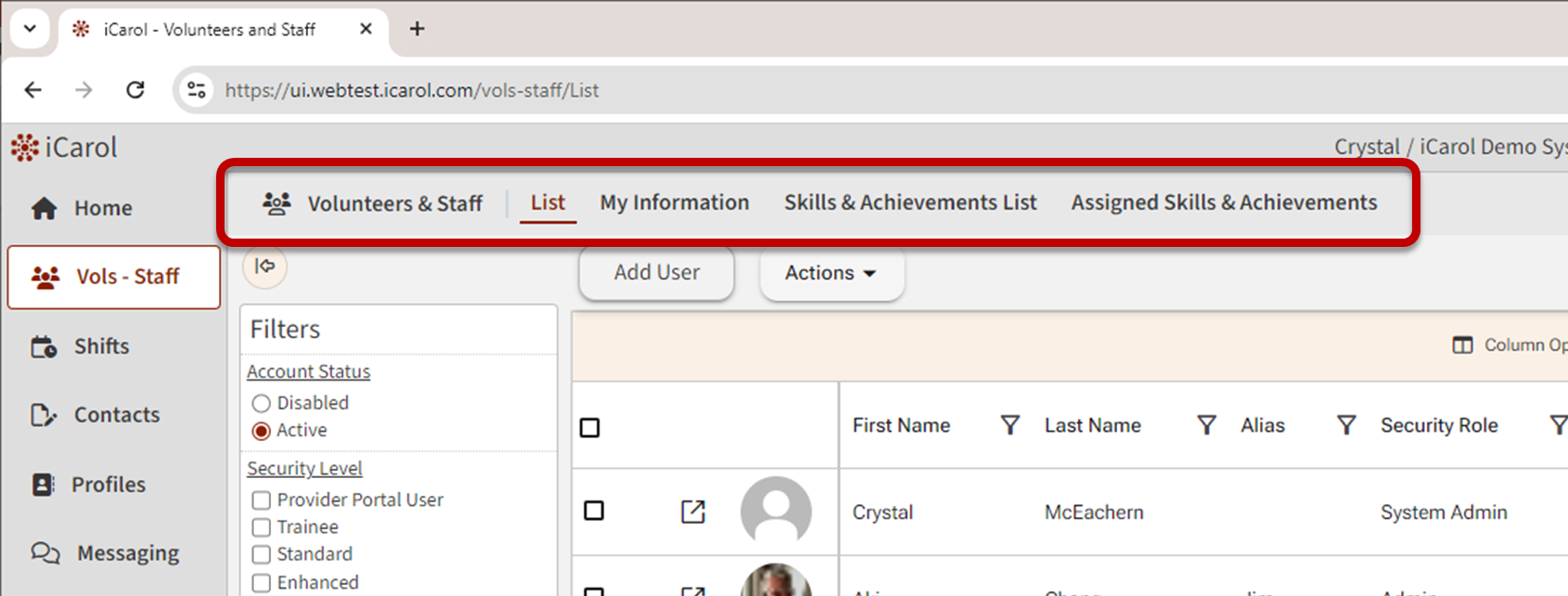Screen dimensions: 1568x596
Task: Select the Disabled account status radio
Action: tap(262, 404)
